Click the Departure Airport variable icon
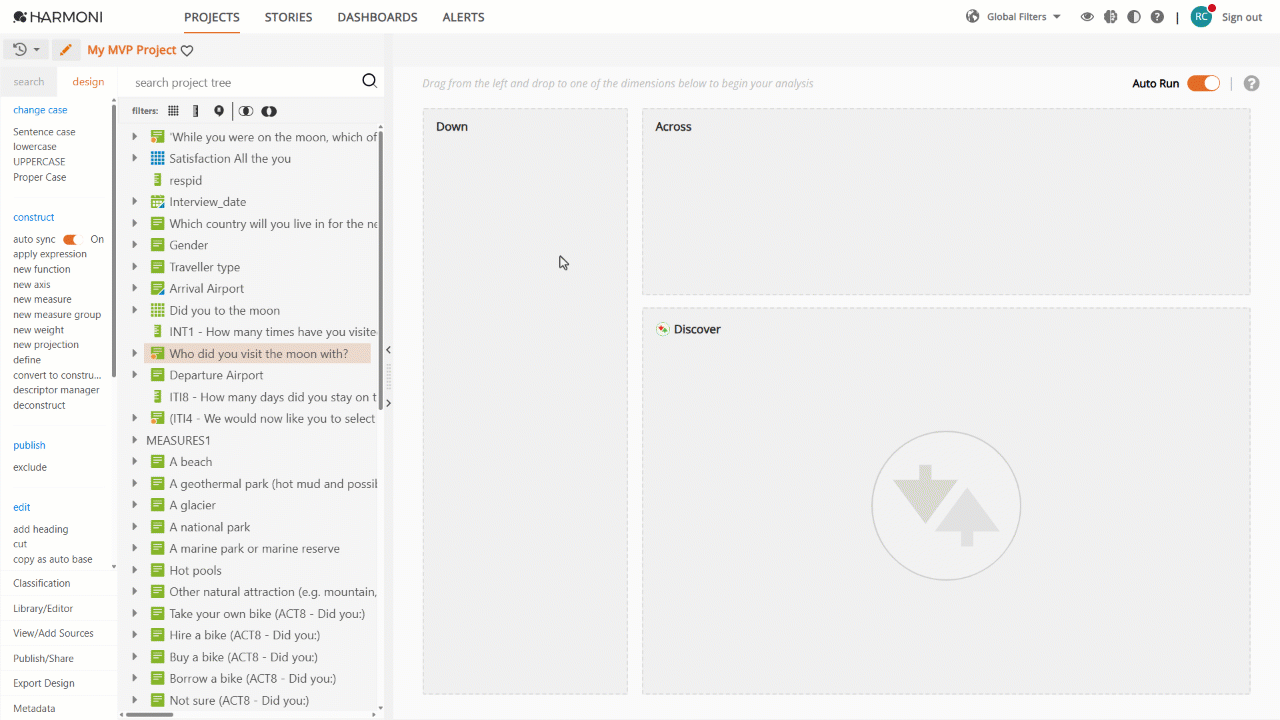 157,375
